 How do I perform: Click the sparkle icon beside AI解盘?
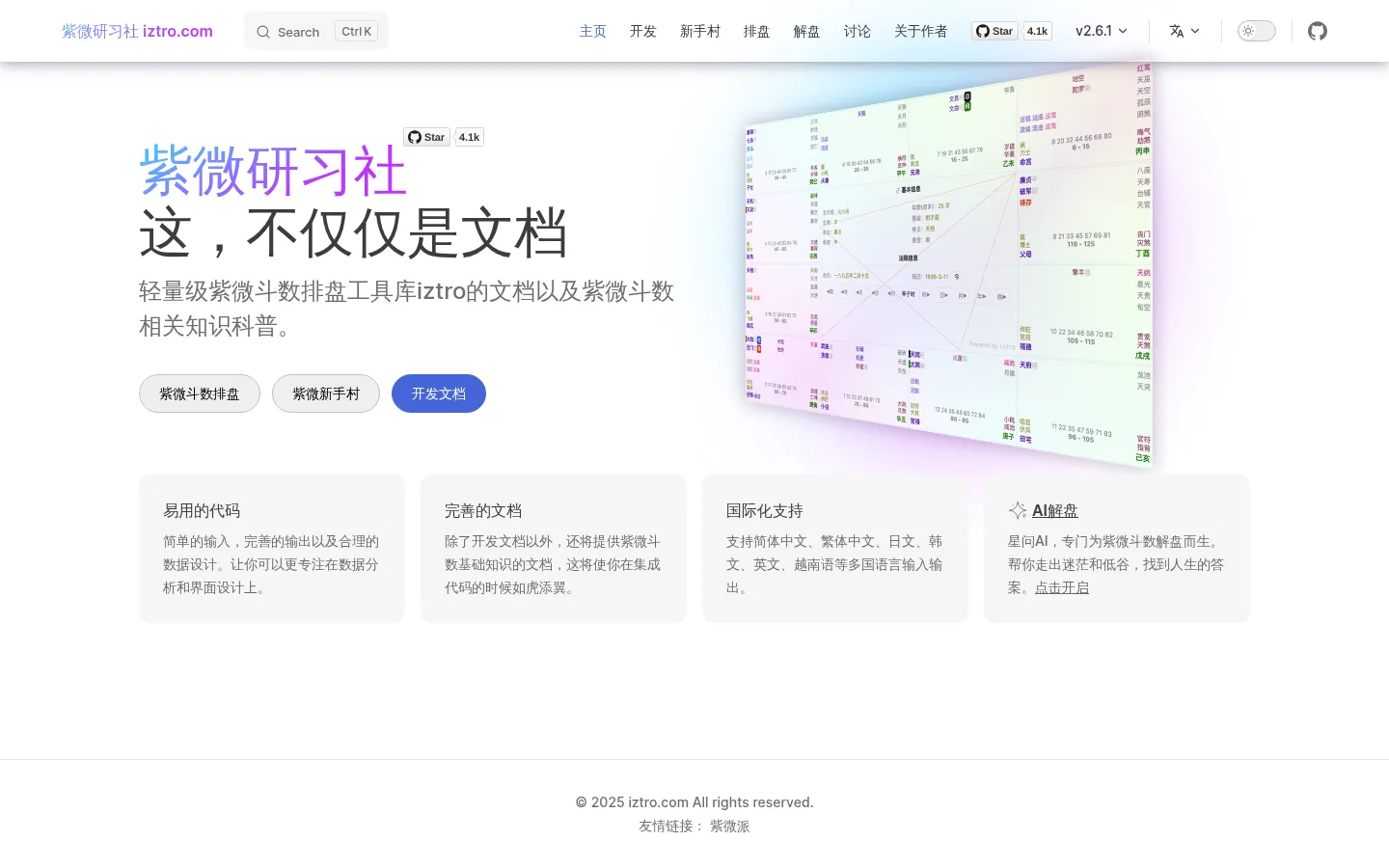(x=1018, y=510)
